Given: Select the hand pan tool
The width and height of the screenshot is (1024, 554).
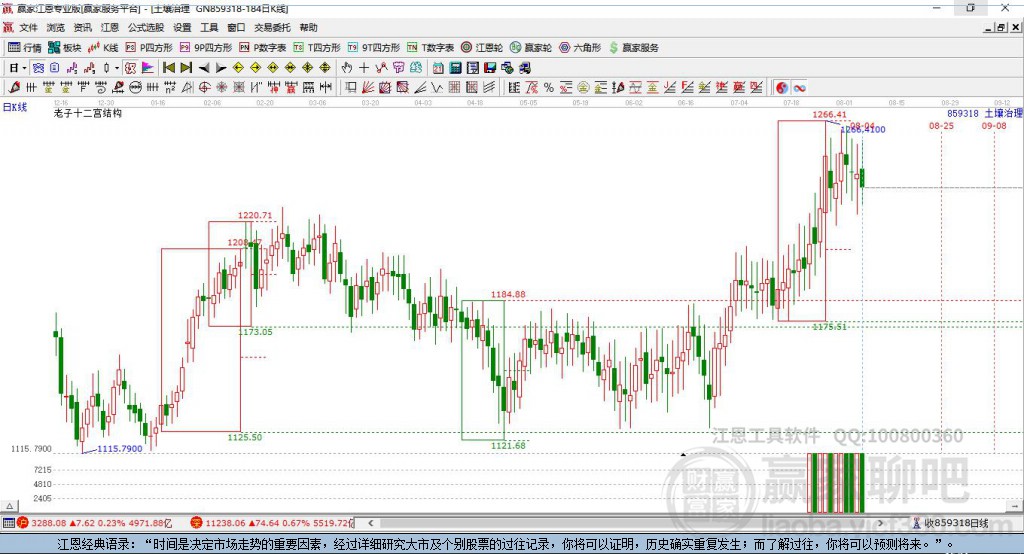Looking at the screenshot, I should [347, 68].
